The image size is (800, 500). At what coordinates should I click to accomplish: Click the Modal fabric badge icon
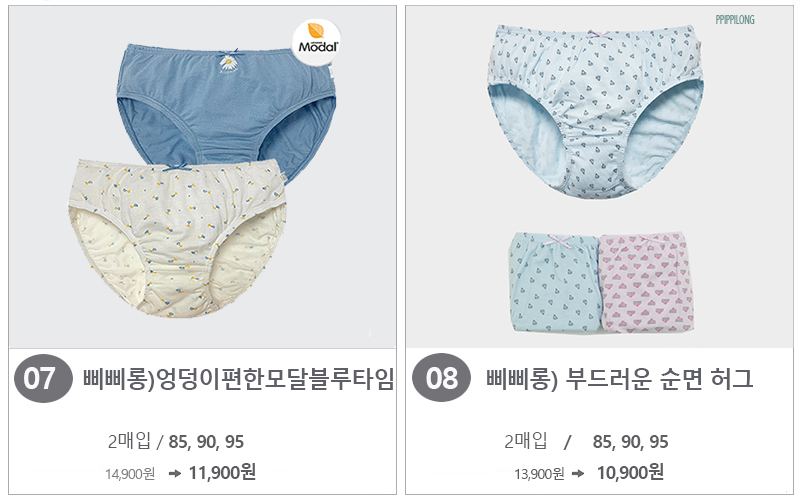316,43
